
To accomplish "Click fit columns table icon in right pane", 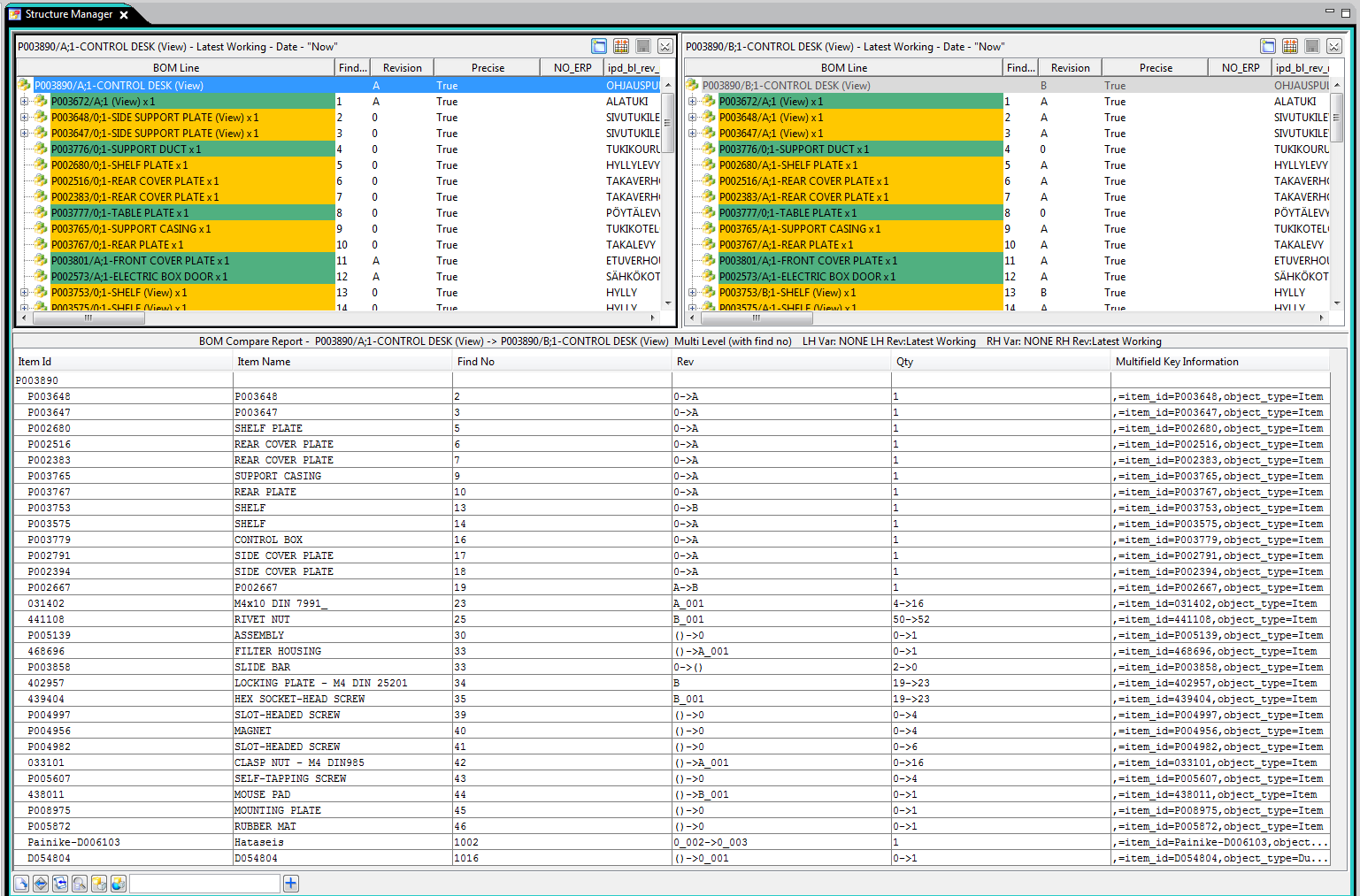I will coord(1290,46).
